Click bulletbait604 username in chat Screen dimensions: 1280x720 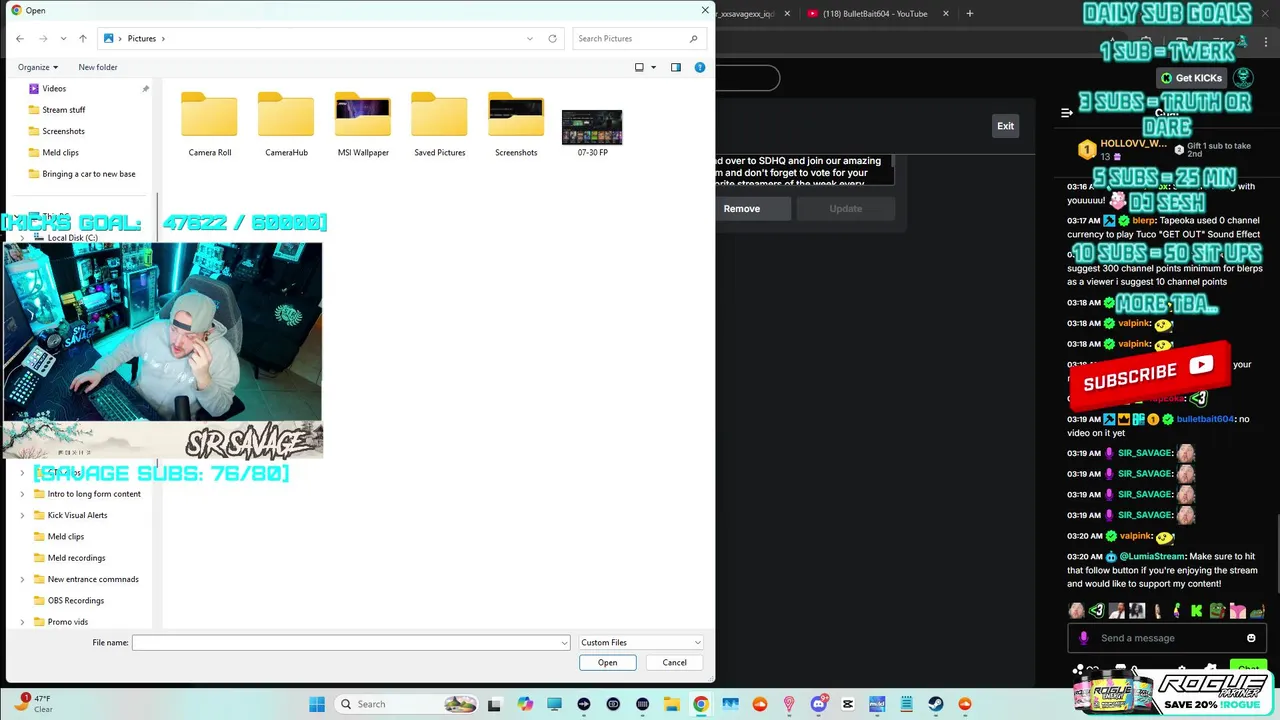[x=1205, y=419]
